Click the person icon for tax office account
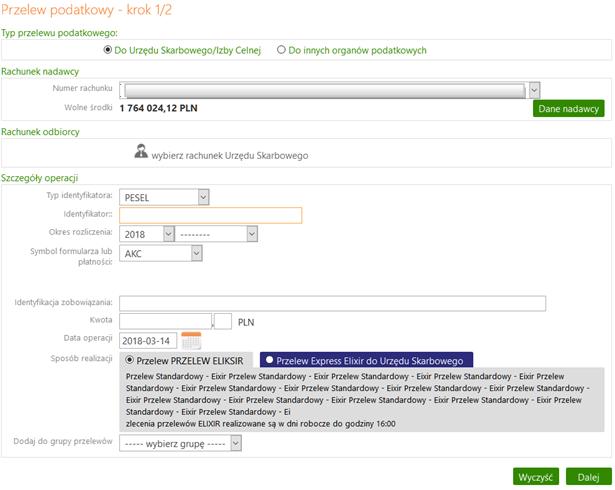 point(141,151)
